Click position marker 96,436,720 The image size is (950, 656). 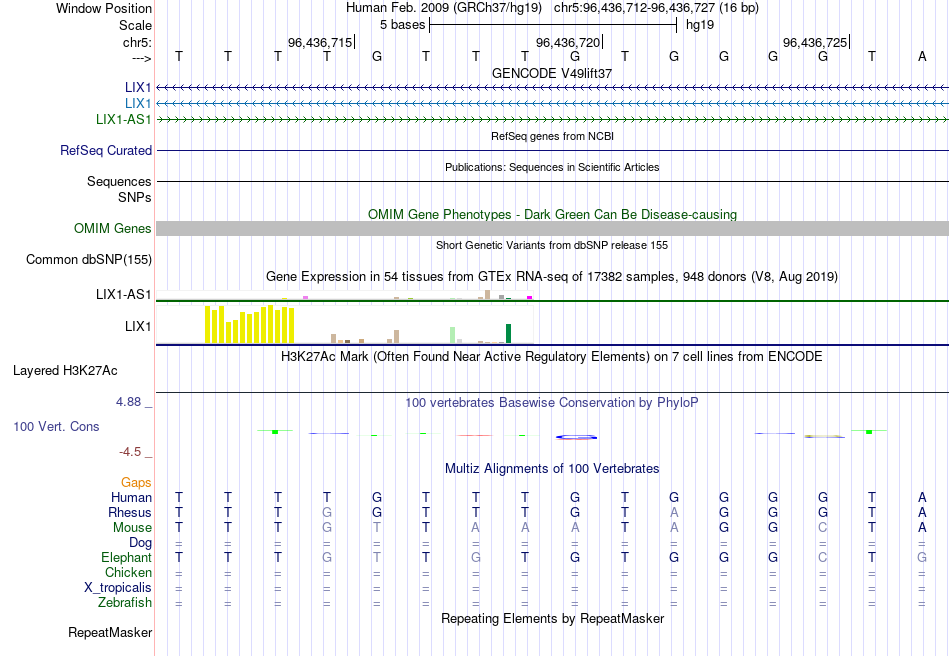(x=568, y=42)
